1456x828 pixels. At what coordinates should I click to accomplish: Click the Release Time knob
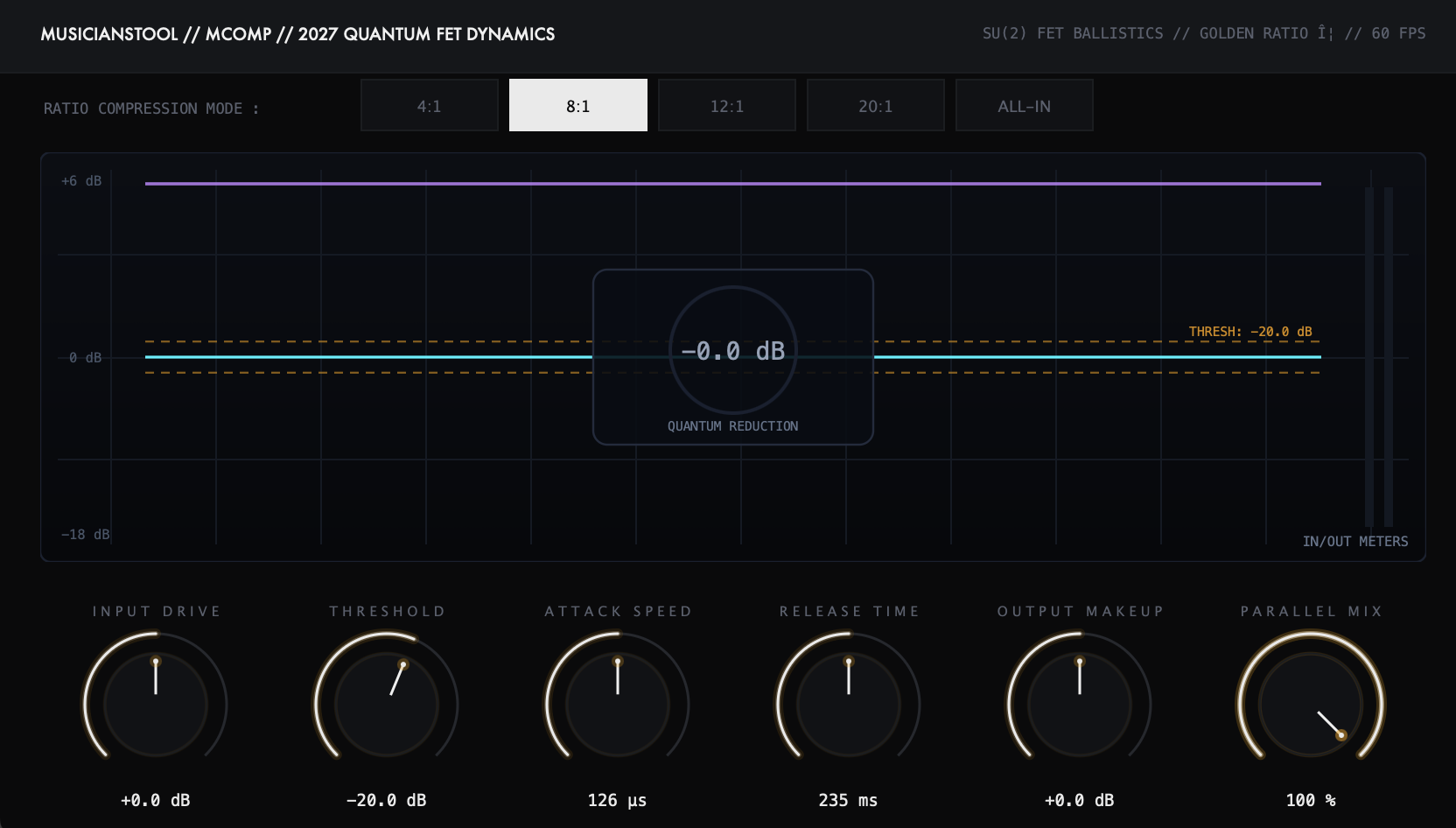click(849, 704)
